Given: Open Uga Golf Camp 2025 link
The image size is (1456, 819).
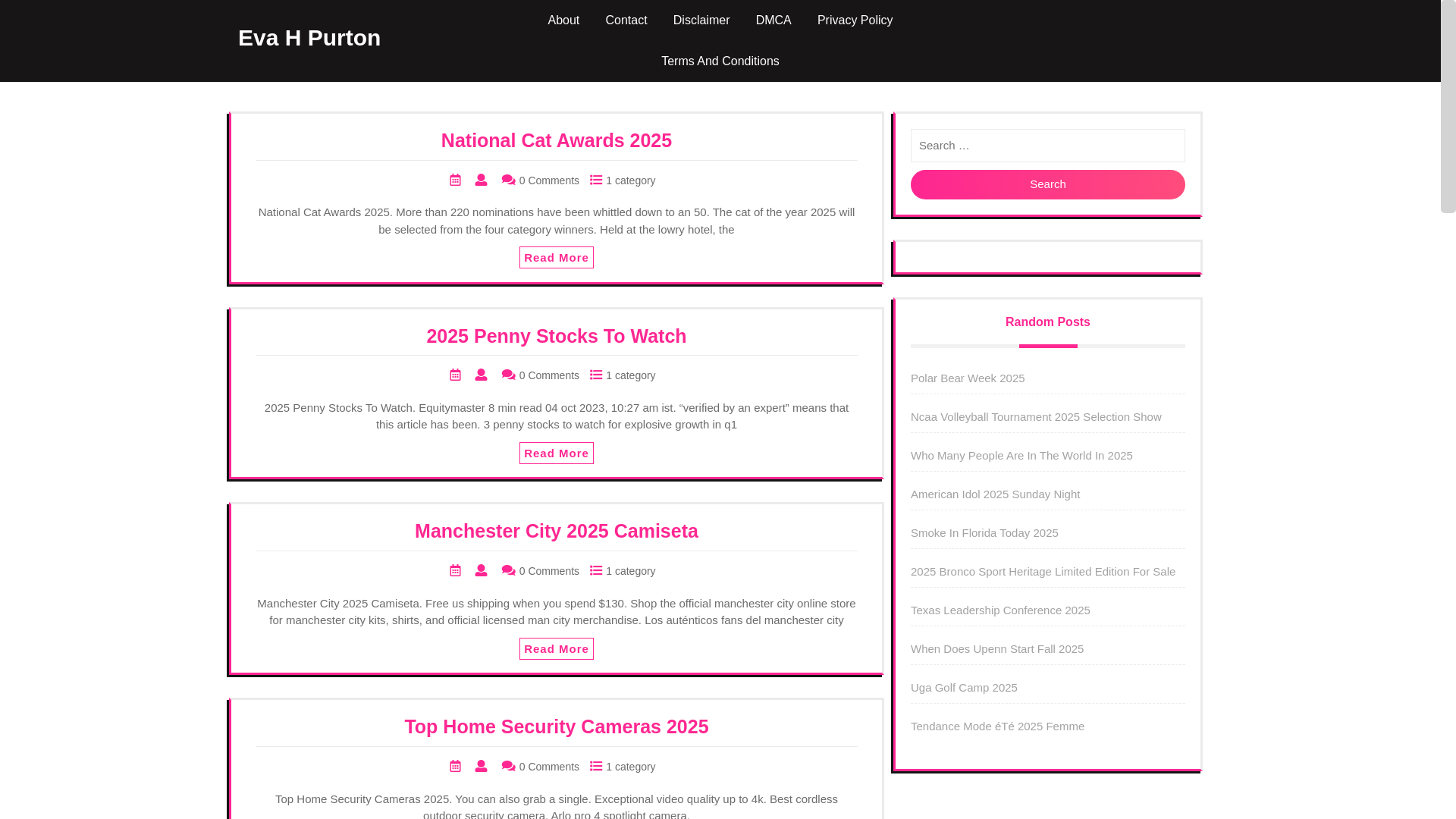Looking at the screenshot, I should coord(964,688).
